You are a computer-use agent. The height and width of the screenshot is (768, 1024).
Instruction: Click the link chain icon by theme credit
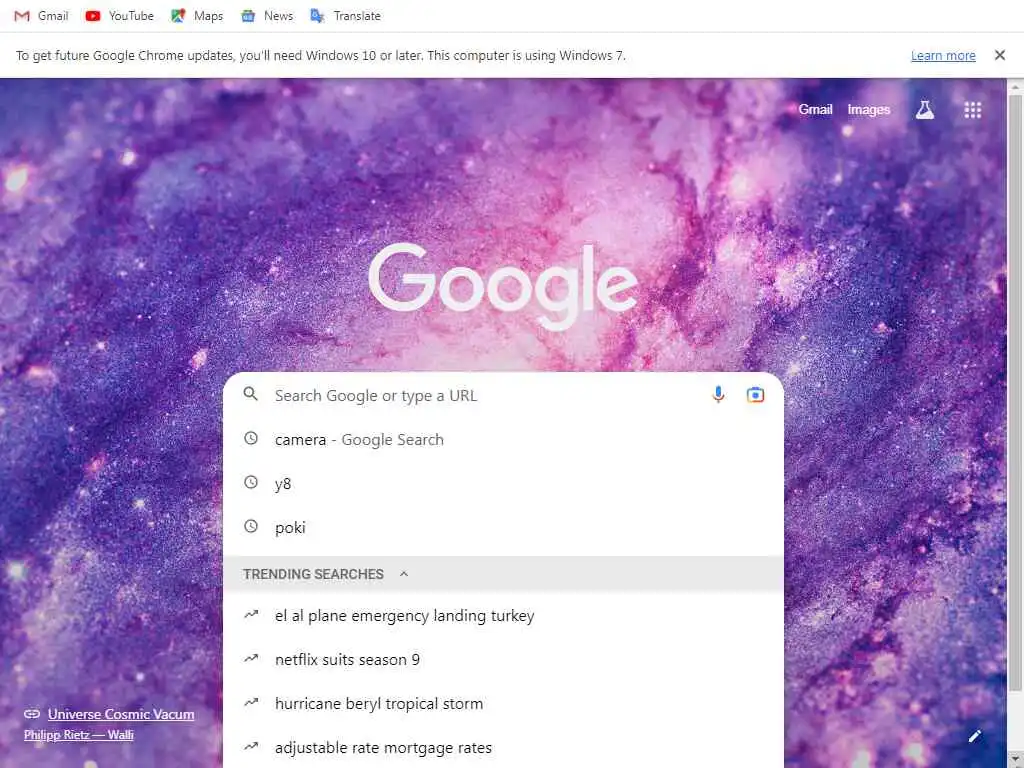point(32,714)
